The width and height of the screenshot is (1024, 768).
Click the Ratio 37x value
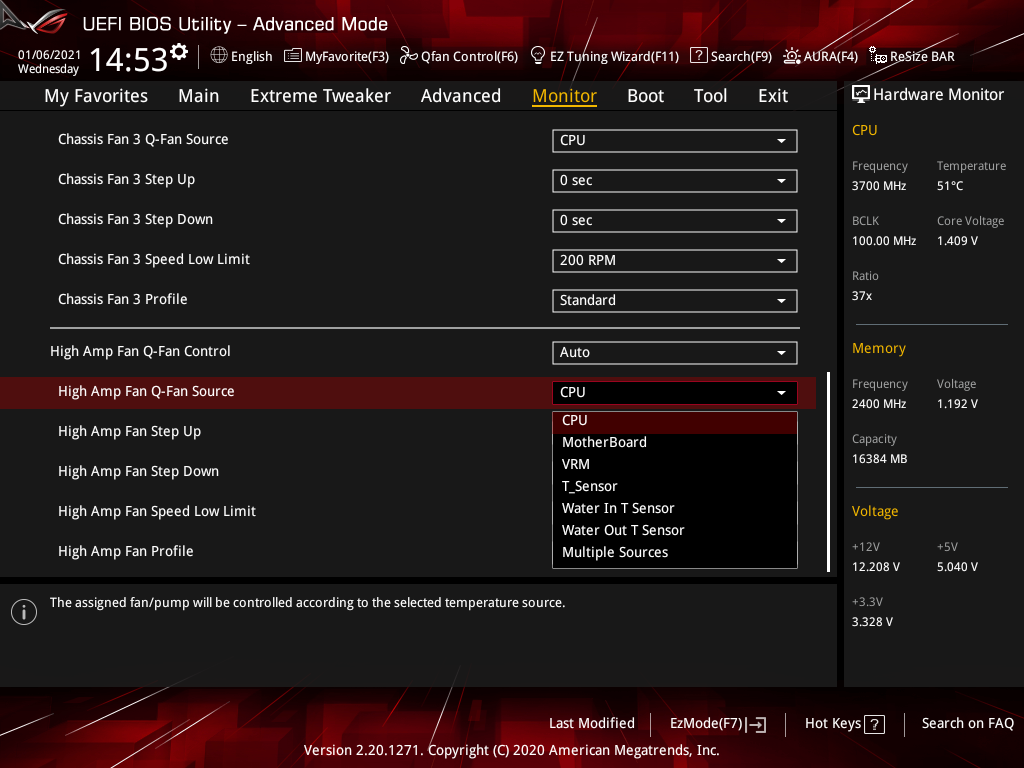(861, 296)
